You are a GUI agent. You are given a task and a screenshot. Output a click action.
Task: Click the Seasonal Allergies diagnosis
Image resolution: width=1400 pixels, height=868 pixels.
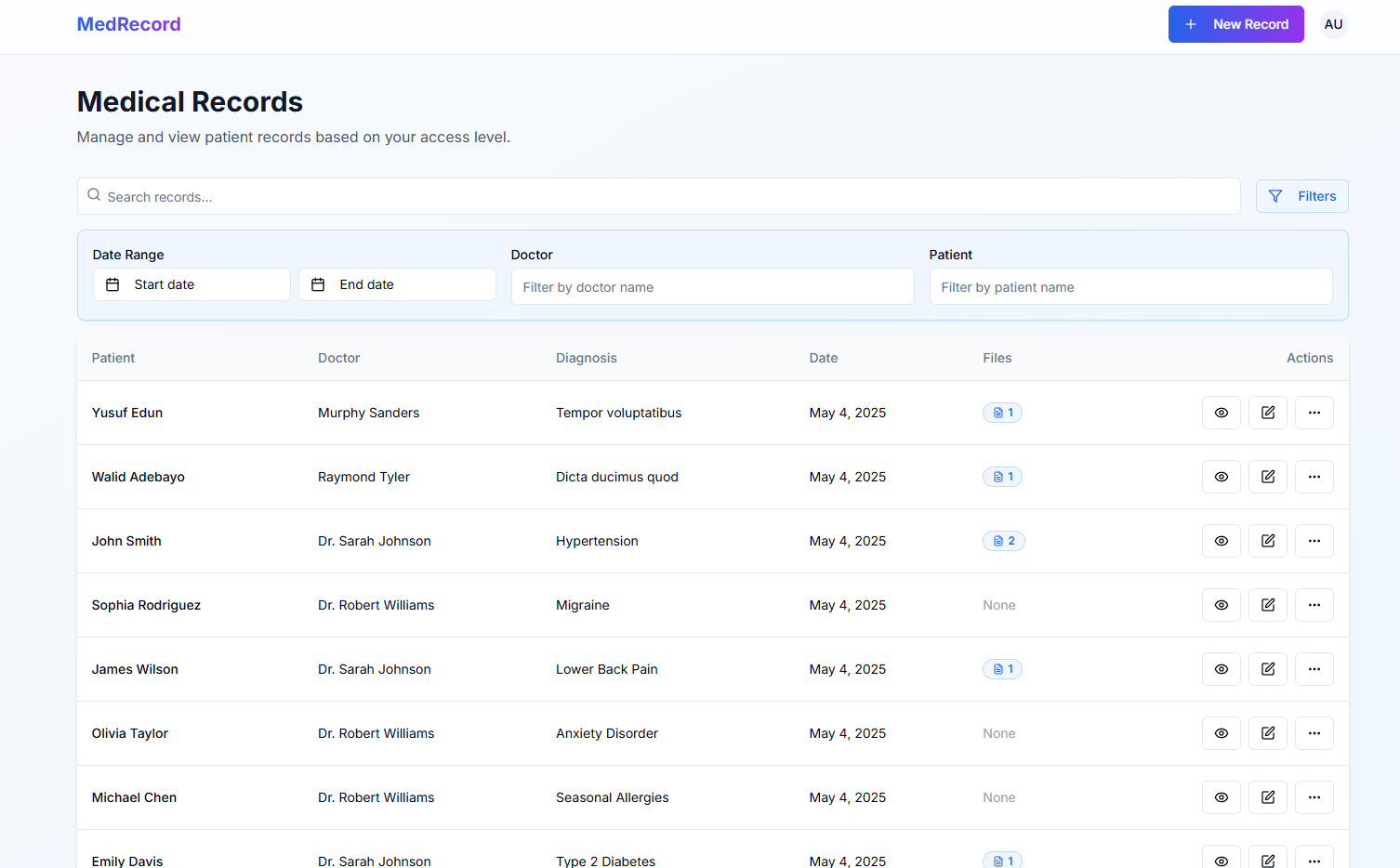click(x=613, y=797)
